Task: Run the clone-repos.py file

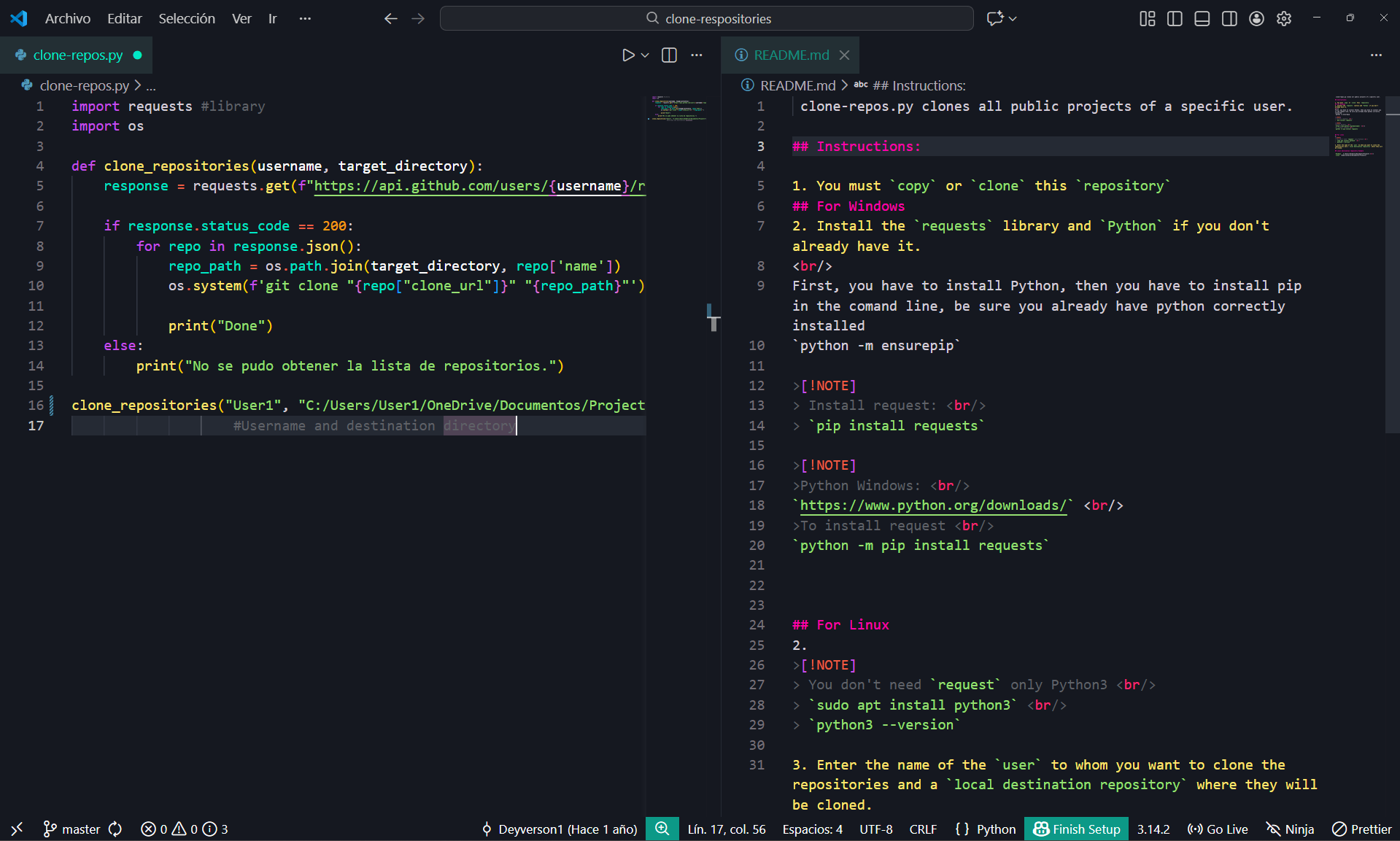Action: (x=627, y=55)
